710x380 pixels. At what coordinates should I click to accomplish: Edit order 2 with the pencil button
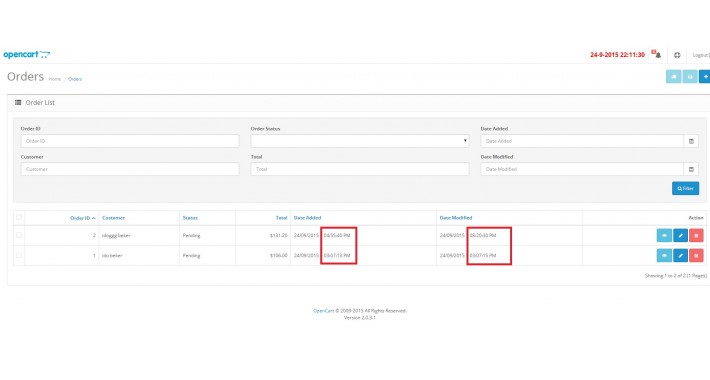(x=681, y=236)
